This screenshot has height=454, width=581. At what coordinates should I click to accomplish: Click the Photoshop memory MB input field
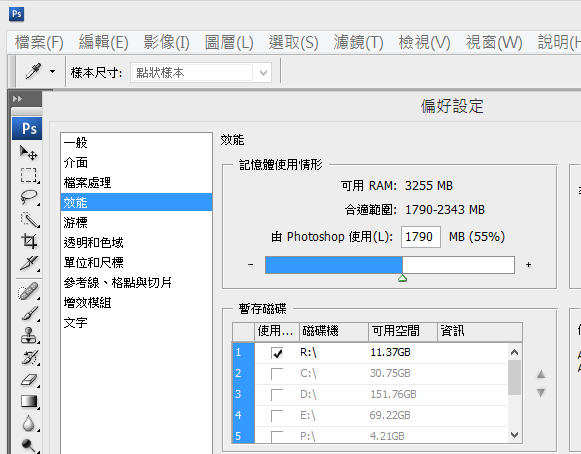point(421,237)
